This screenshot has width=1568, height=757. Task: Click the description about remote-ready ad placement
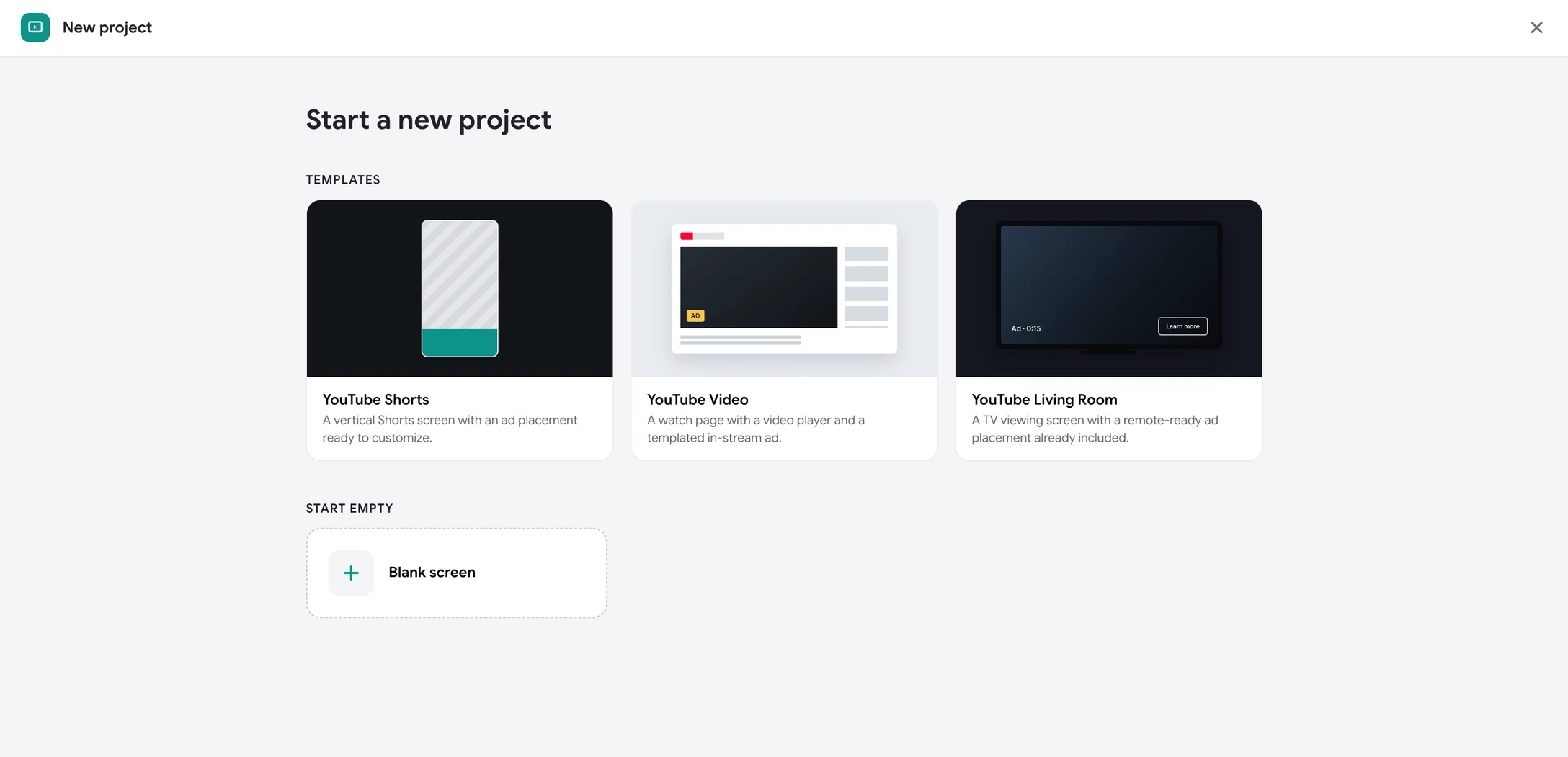pos(1095,429)
